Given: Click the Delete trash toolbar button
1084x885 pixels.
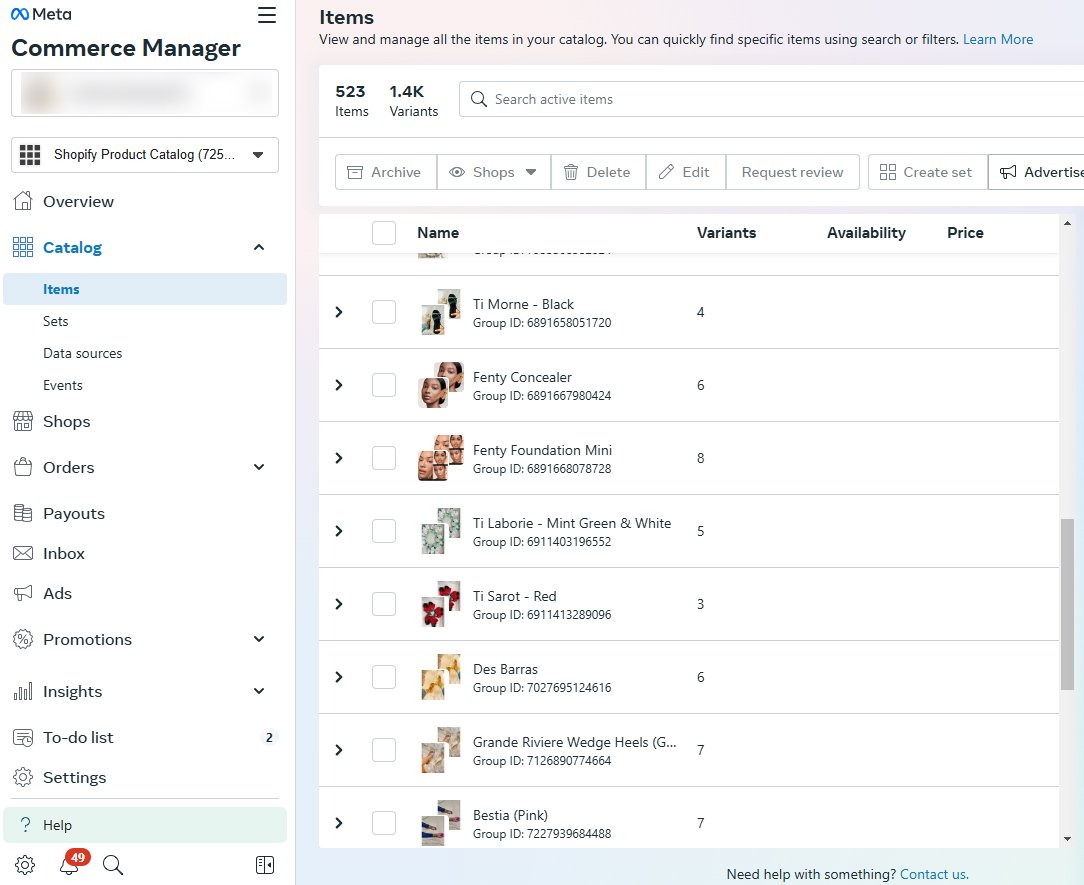Looking at the screenshot, I should (x=599, y=172).
